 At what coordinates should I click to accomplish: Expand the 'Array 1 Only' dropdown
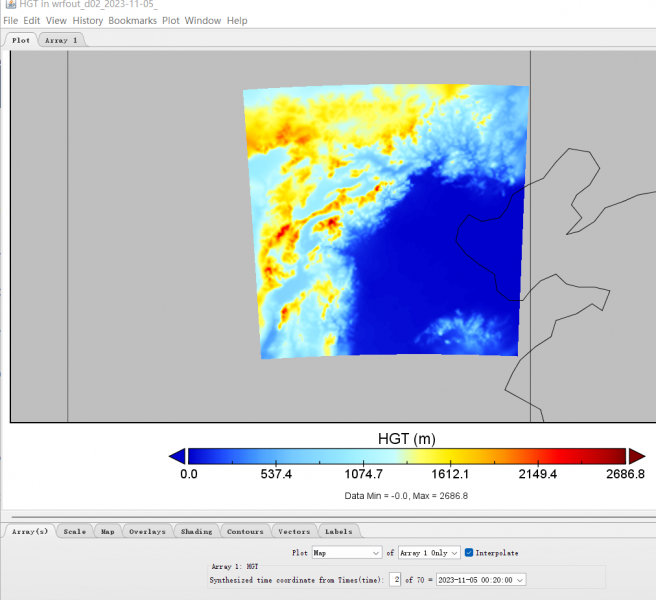[429, 552]
